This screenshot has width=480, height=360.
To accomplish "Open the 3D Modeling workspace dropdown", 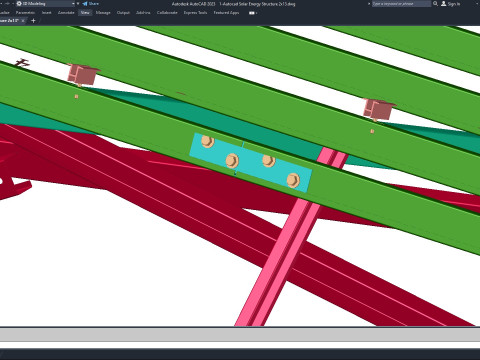I will tap(45, 4).
